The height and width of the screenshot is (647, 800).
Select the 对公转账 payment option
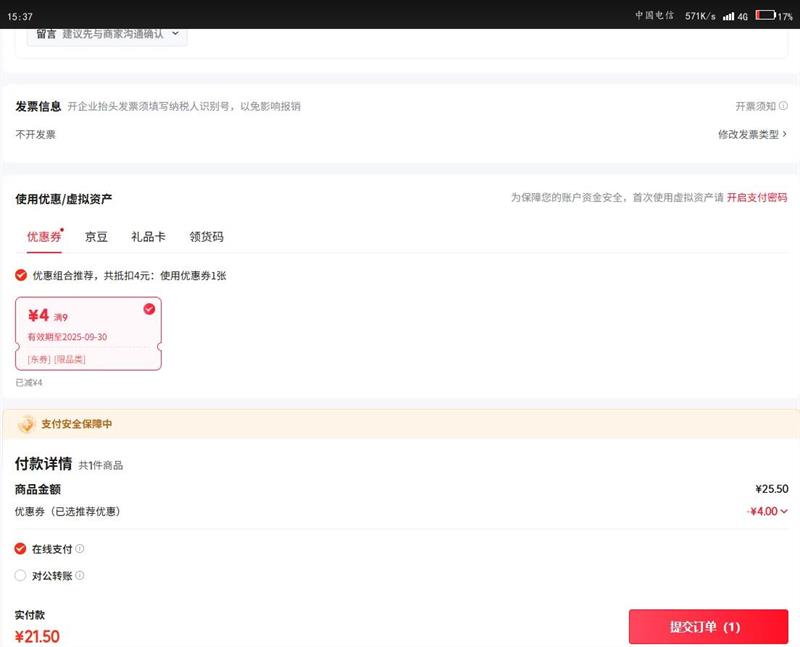(x=21, y=576)
